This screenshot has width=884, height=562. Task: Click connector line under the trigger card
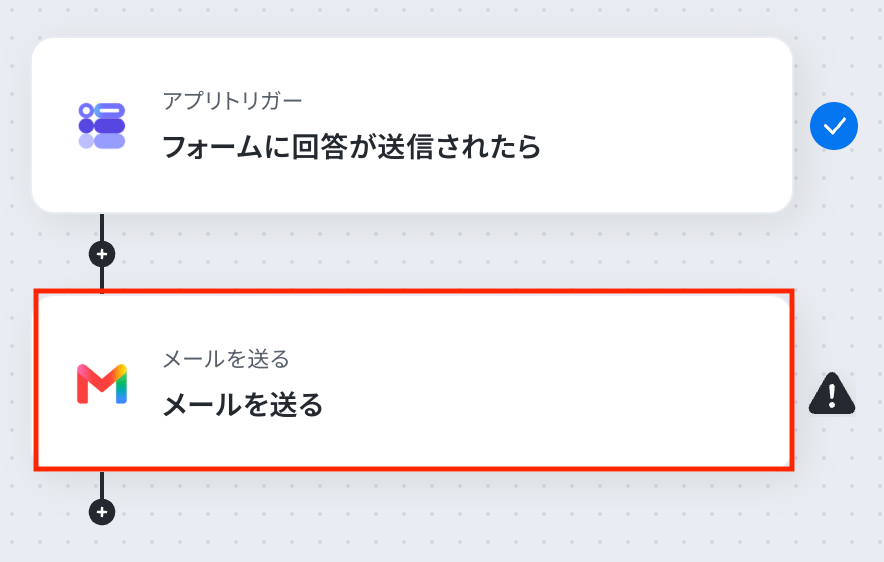[102, 227]
